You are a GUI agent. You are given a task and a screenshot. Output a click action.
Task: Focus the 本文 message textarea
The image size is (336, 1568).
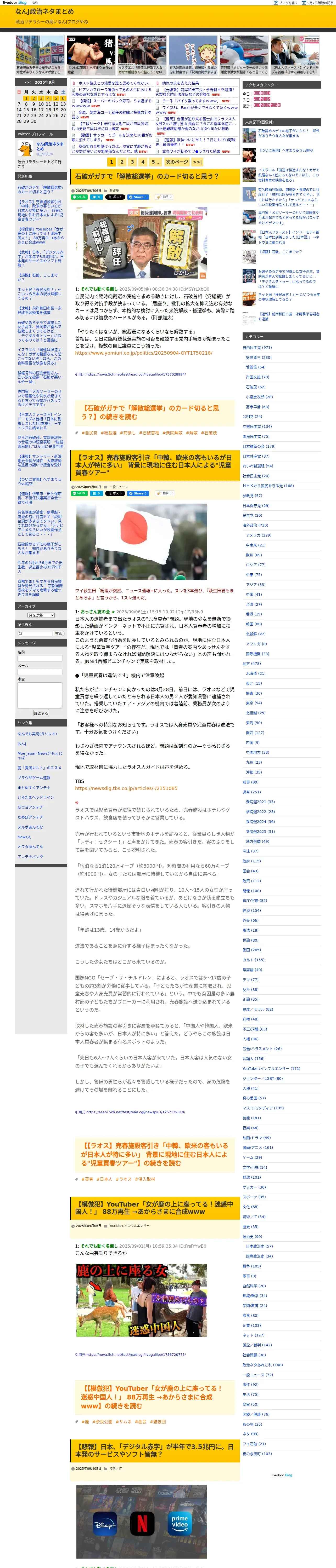click(40, 695)
